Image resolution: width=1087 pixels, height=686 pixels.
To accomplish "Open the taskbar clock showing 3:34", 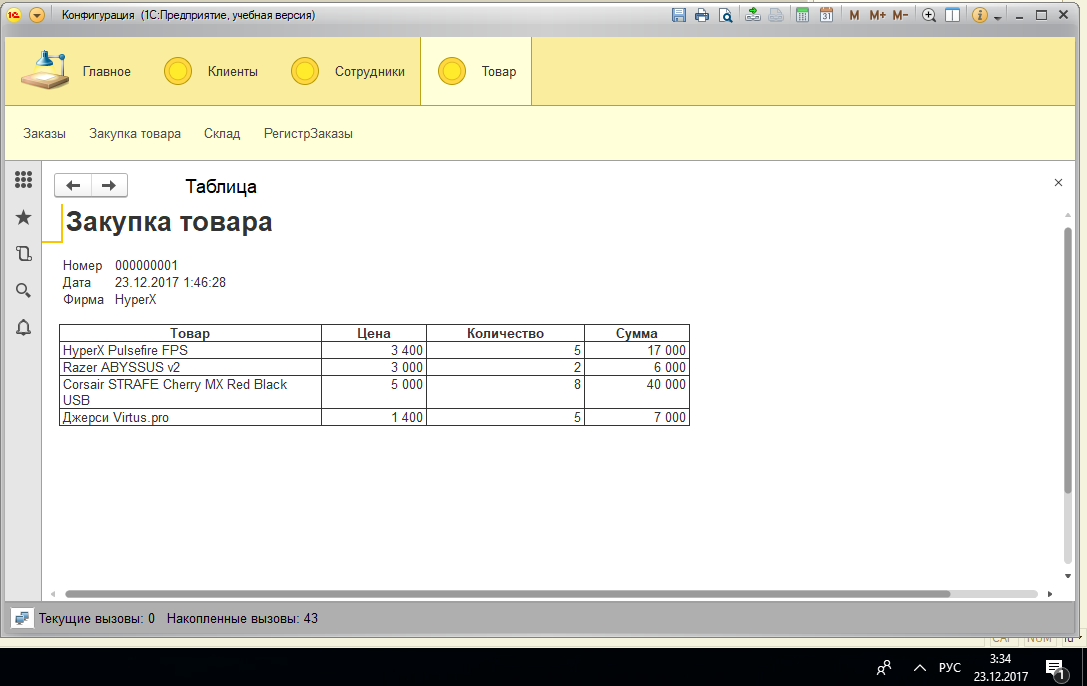I will pyautogui.click(x=1000, y=667).
